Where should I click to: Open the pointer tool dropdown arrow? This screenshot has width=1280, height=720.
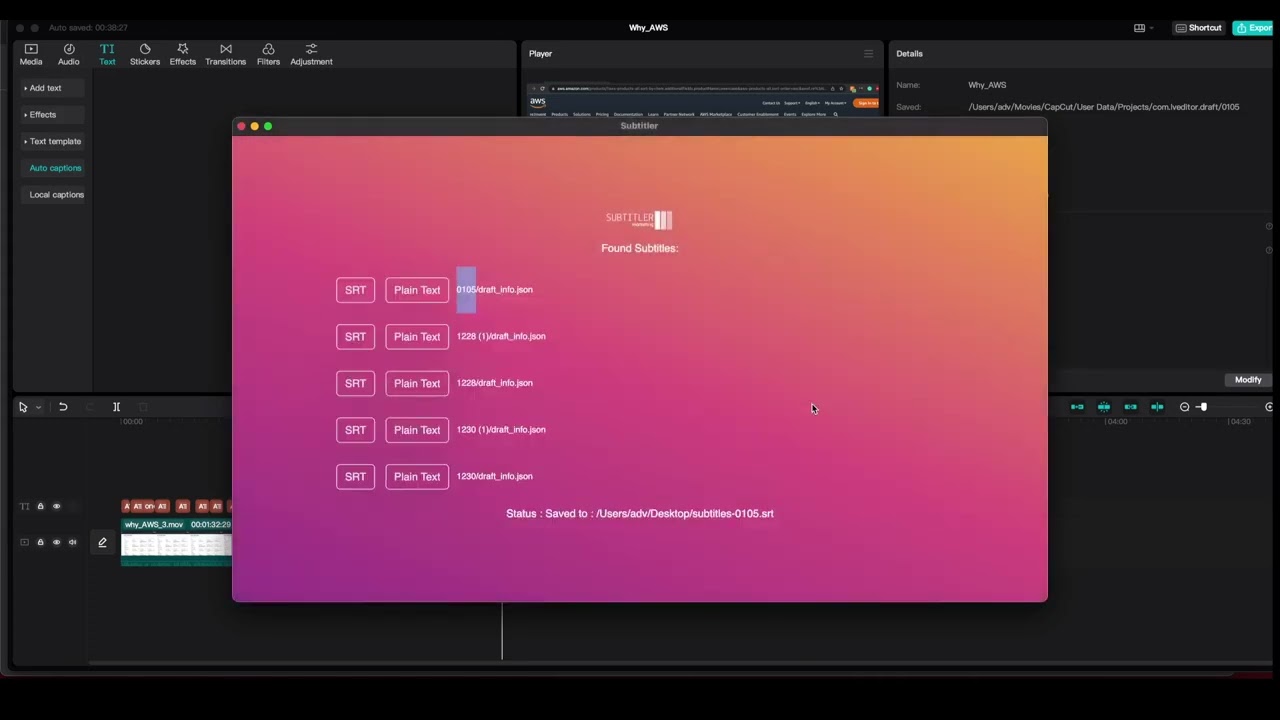click(x=39, y=407)
